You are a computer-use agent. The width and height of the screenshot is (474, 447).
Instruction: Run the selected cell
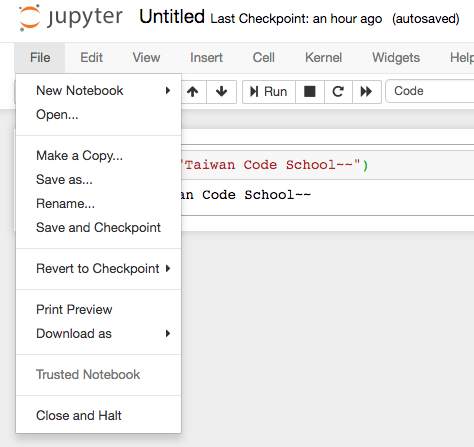[269, 92]
